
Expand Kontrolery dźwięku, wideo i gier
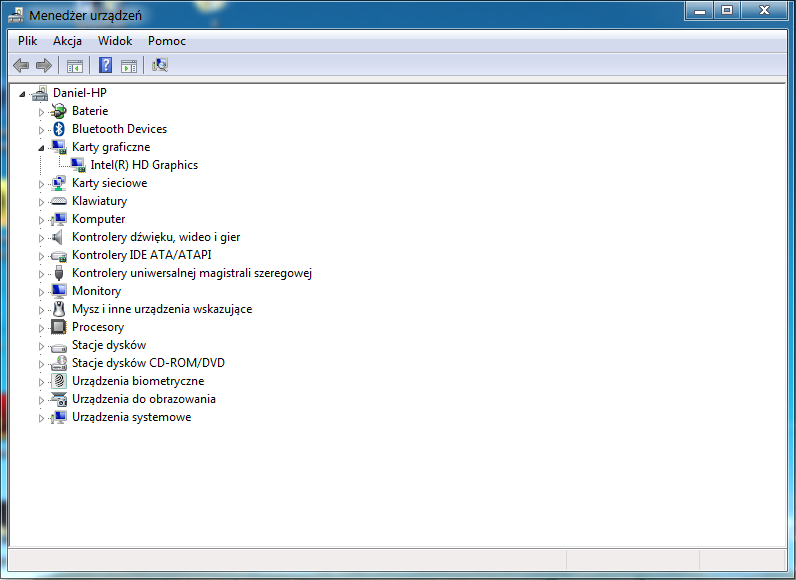click(x=41, y=238)
